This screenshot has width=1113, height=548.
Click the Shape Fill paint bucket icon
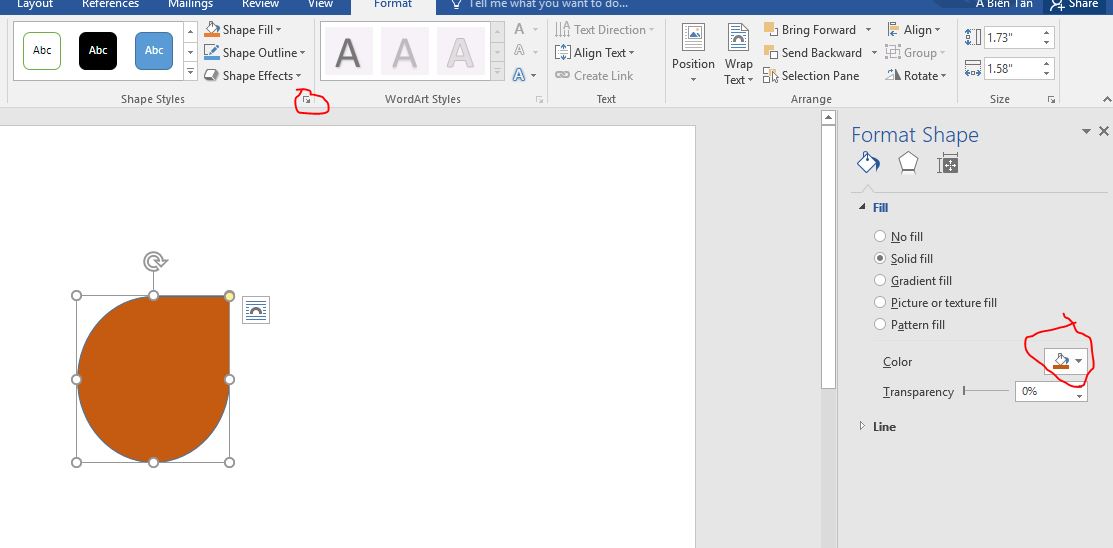click(x=212, y=30)
